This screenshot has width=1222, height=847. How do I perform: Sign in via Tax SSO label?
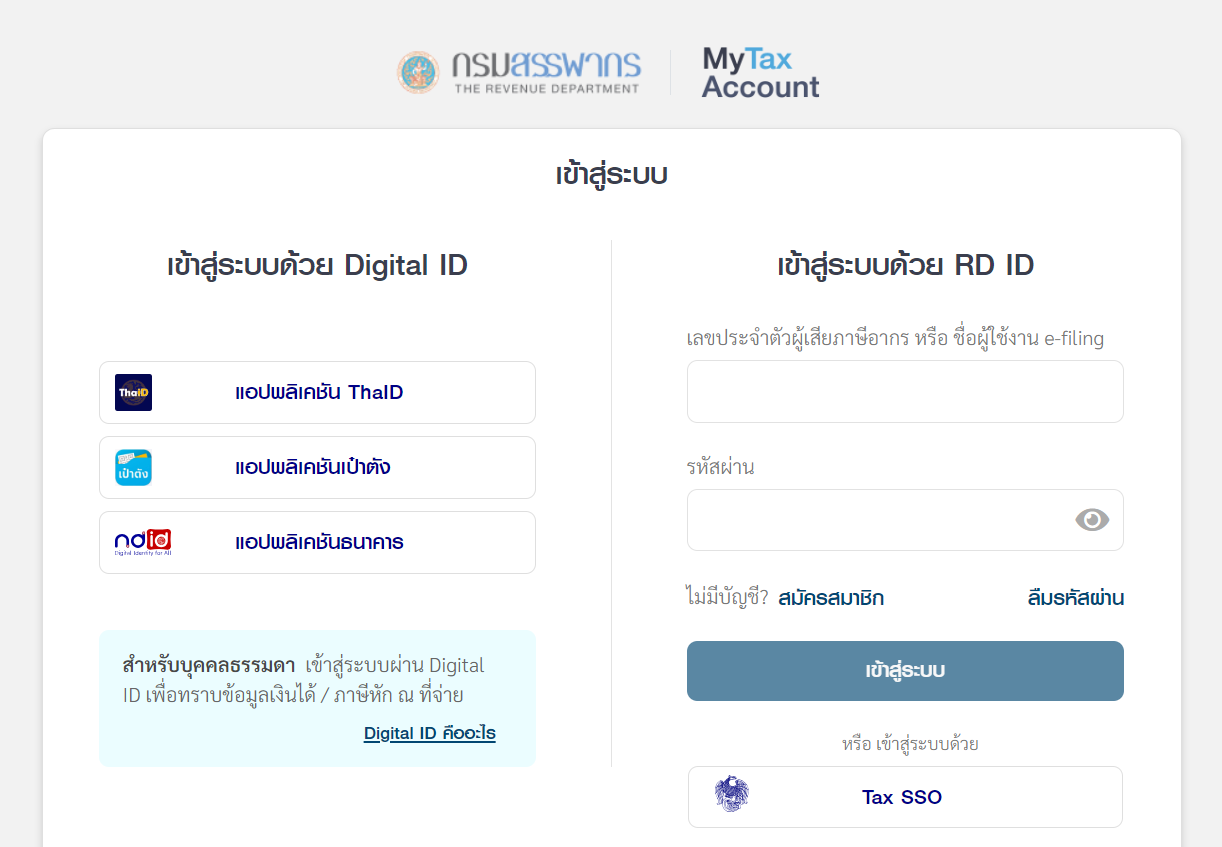coord(902,797)
